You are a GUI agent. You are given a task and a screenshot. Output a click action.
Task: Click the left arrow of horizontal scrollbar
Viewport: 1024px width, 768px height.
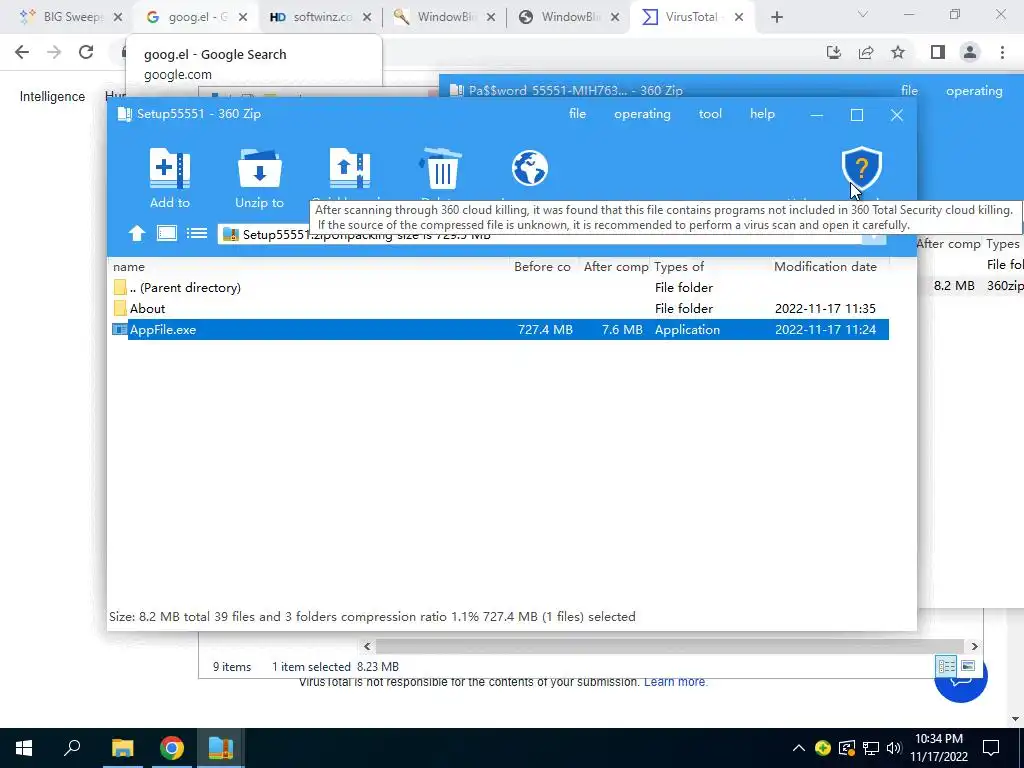coord(367,647)
